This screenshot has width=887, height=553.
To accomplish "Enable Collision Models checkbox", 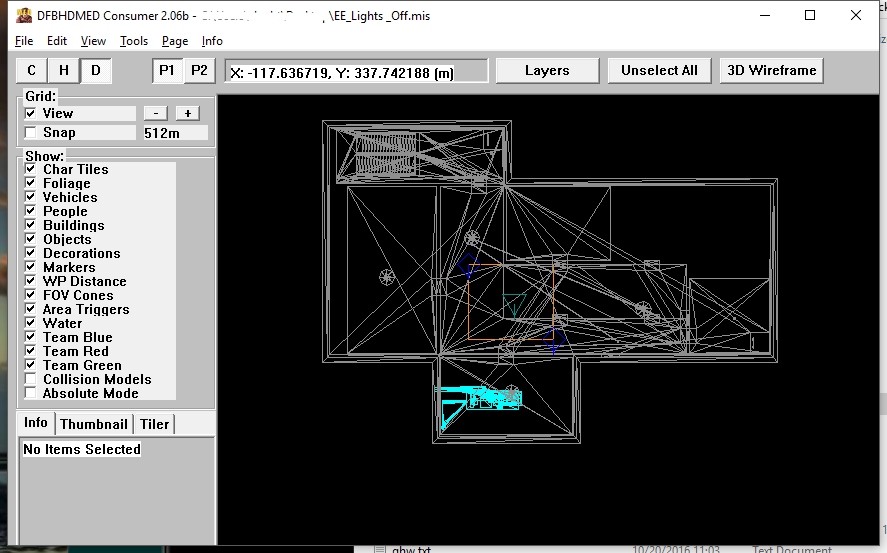I will point(31,379).
